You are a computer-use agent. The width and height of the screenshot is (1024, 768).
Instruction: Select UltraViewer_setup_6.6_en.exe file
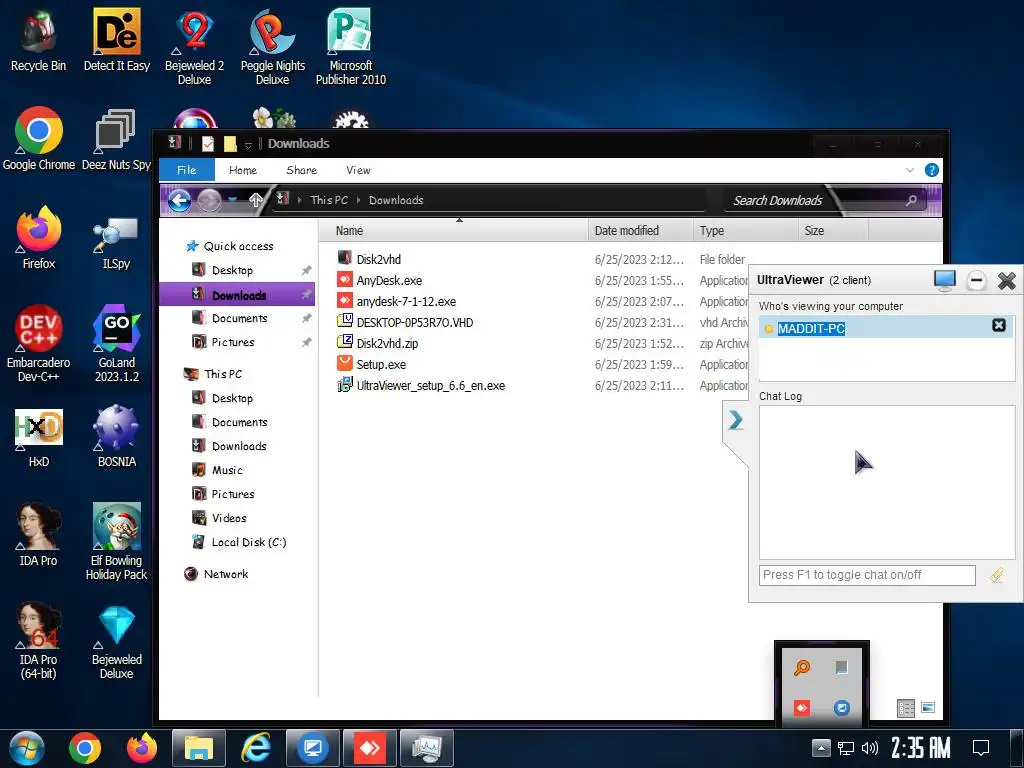(430, 386)
